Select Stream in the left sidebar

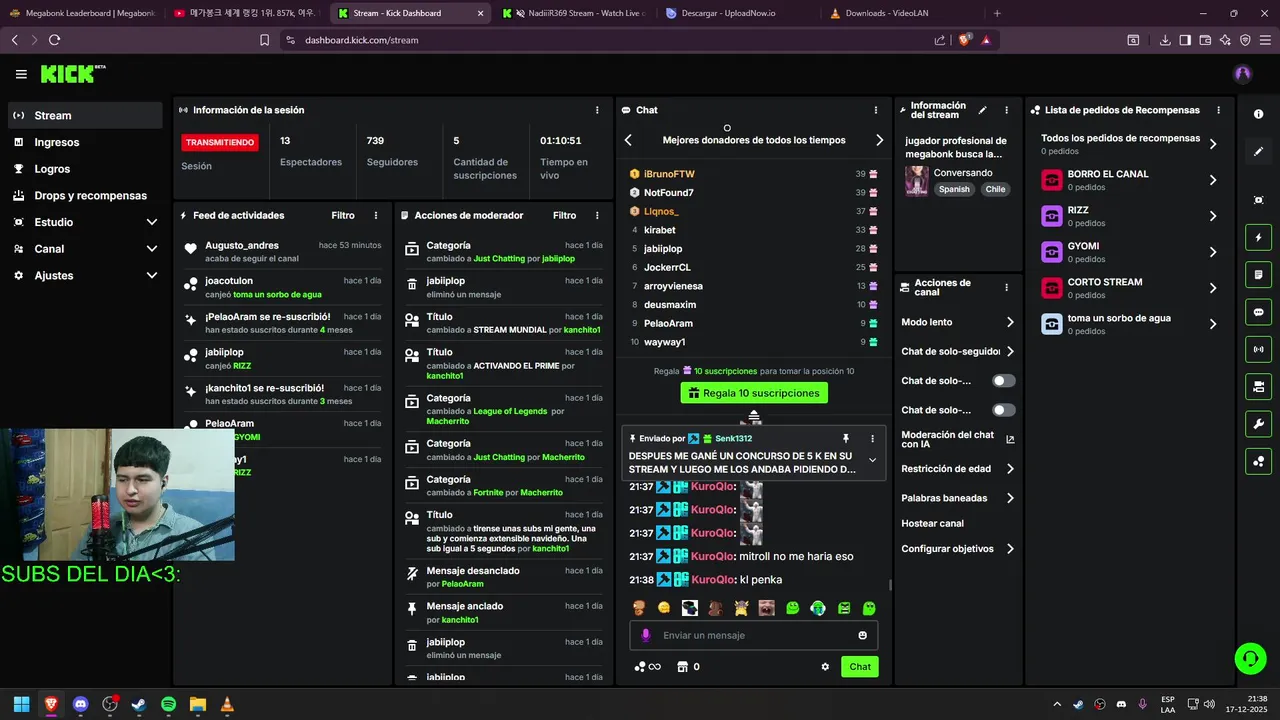tap(85, 115)
